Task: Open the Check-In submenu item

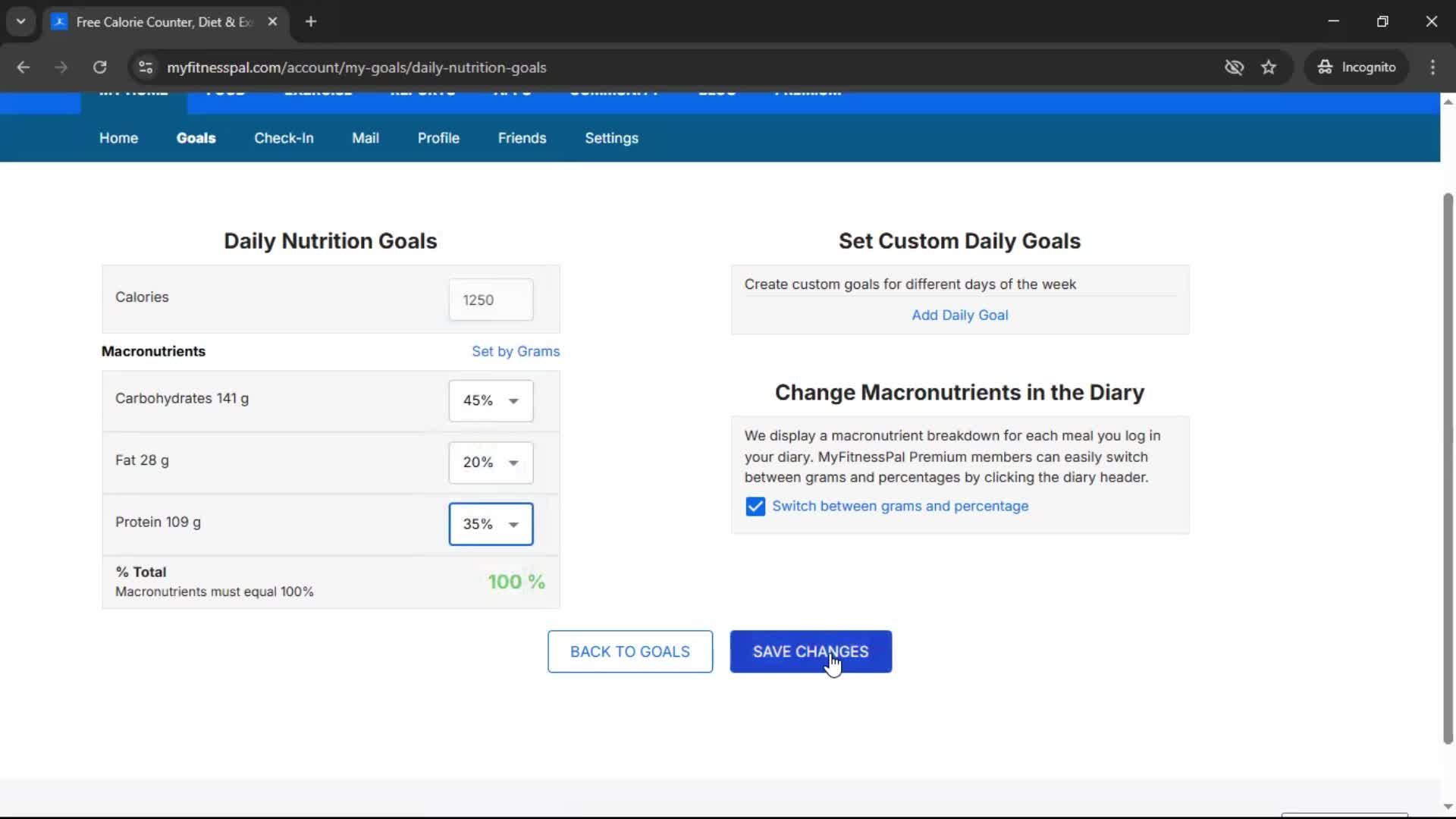Action: pyautogui.click(x=284, y=138)
